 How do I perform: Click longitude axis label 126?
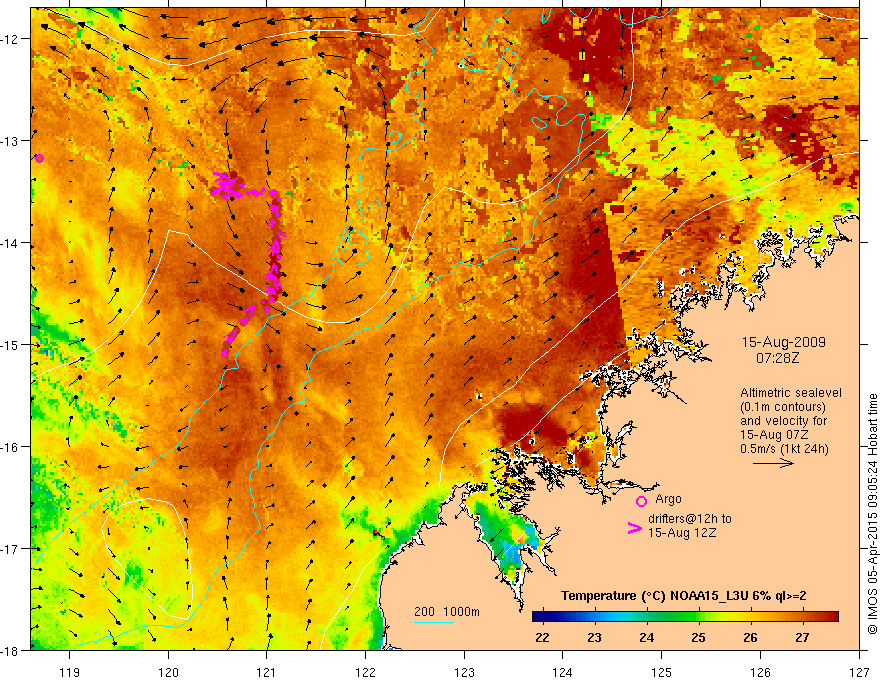click(760, 672)
